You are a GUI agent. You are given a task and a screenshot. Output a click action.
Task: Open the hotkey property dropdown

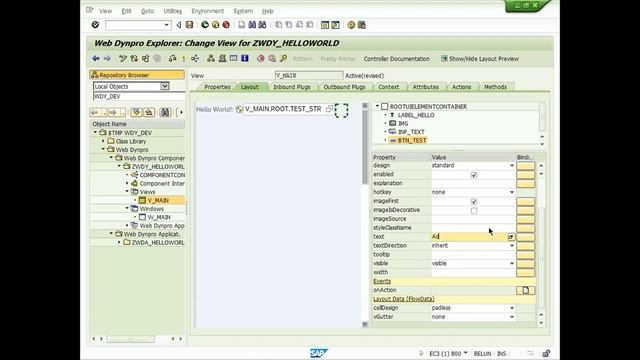(511, 192)
